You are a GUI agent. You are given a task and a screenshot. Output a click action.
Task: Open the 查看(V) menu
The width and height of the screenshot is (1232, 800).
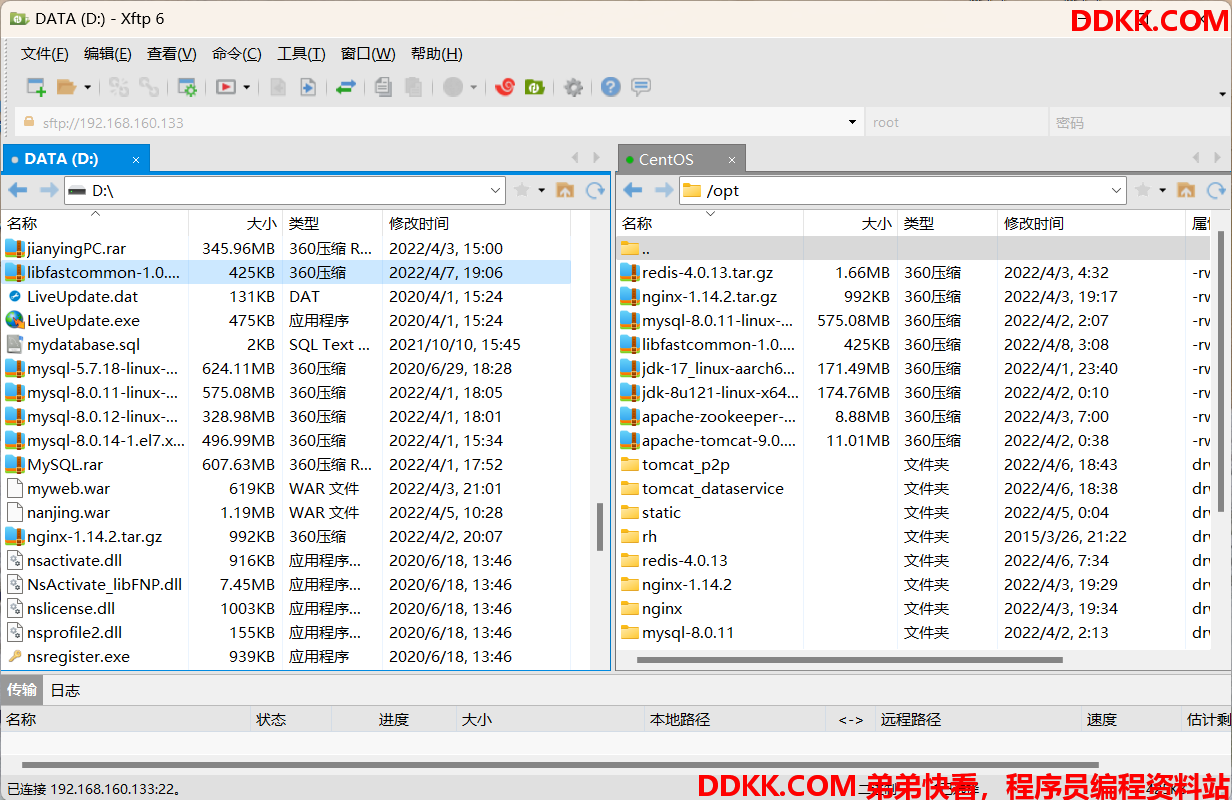pyautogui.click(x=172, y=54)
